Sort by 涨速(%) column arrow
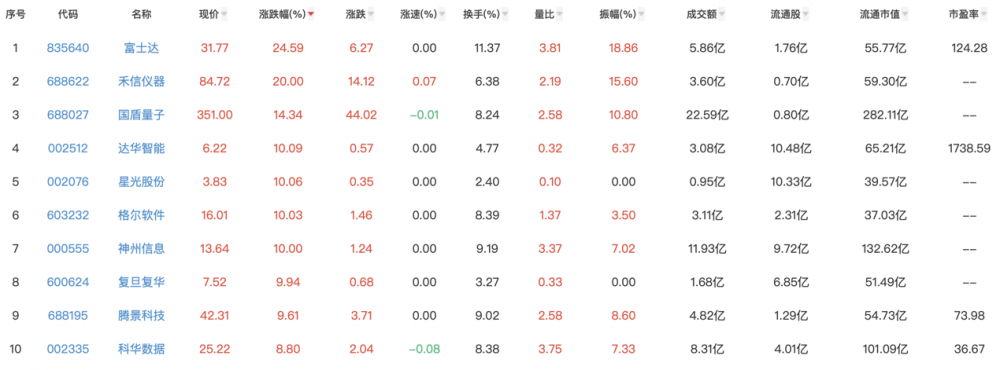The width and height of the screenshot is (1000, 370). pyautogui.click(x=441, y=15)
